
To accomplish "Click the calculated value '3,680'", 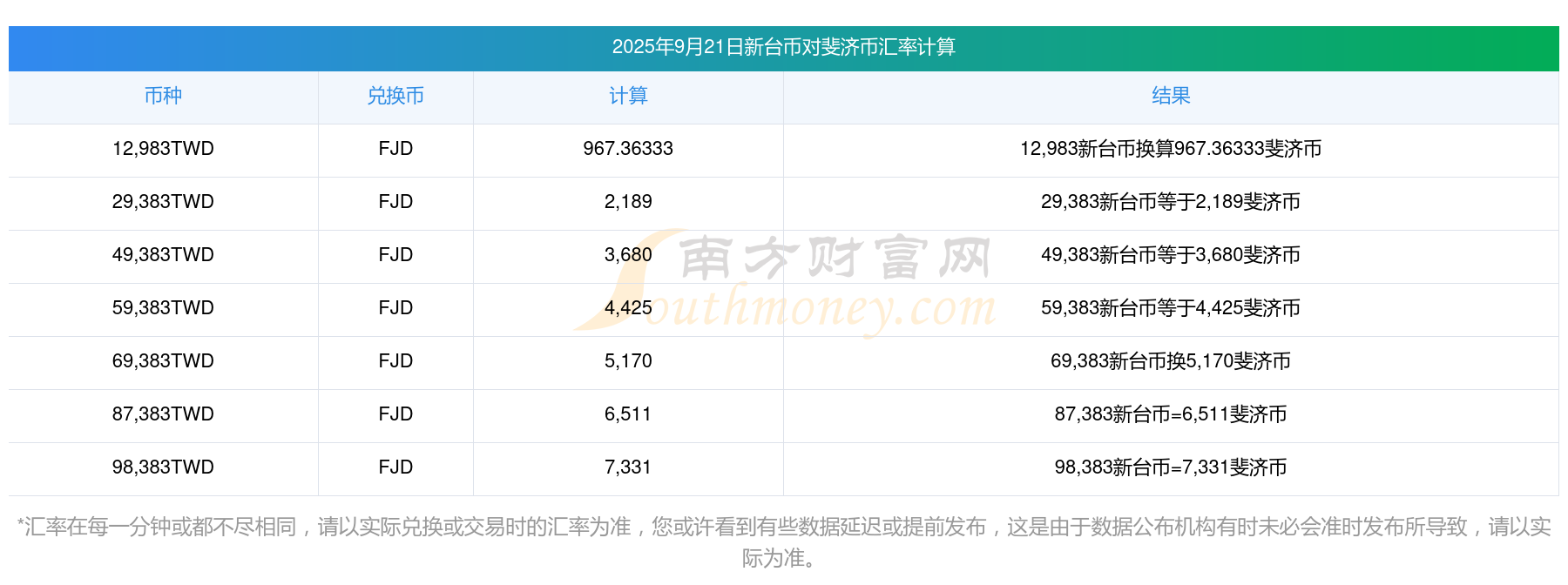I will click(628, 255).
